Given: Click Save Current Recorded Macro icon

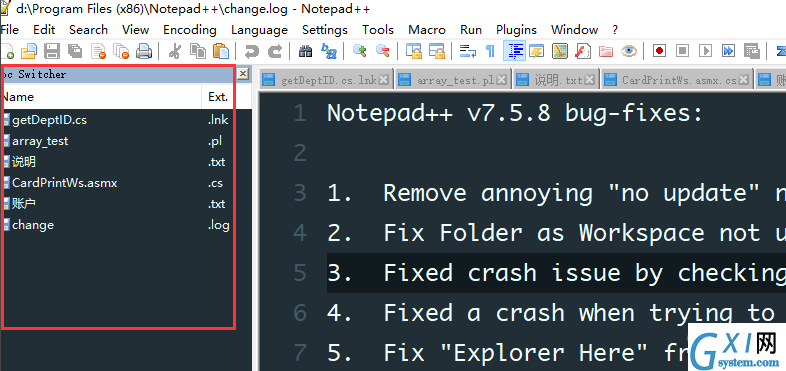Looking at the screenshot, I should coord(751,51).
